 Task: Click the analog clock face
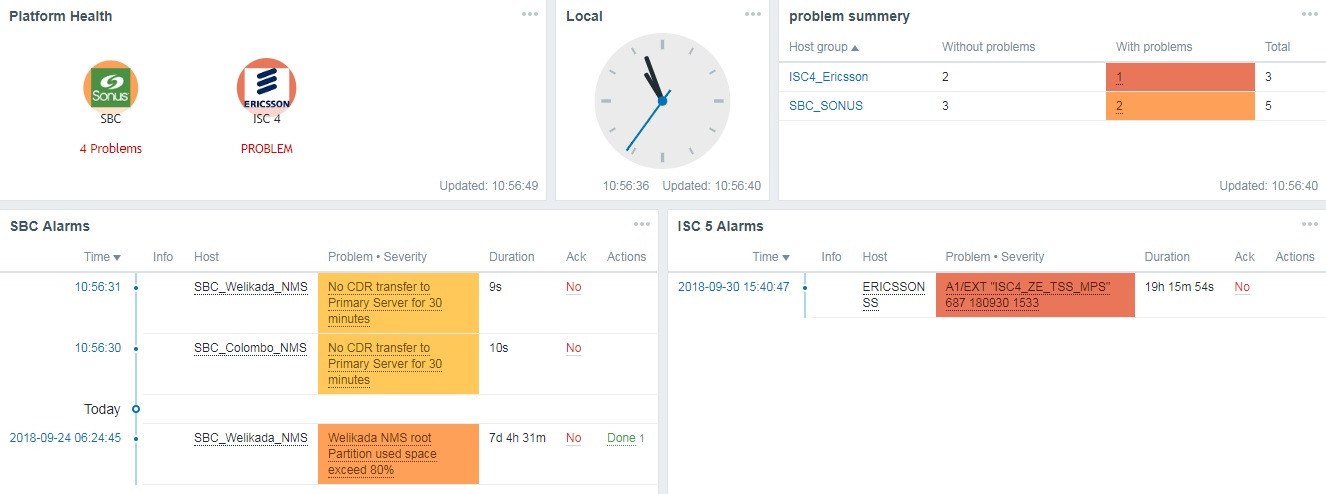pyautogui.click(x=661, y=101)
